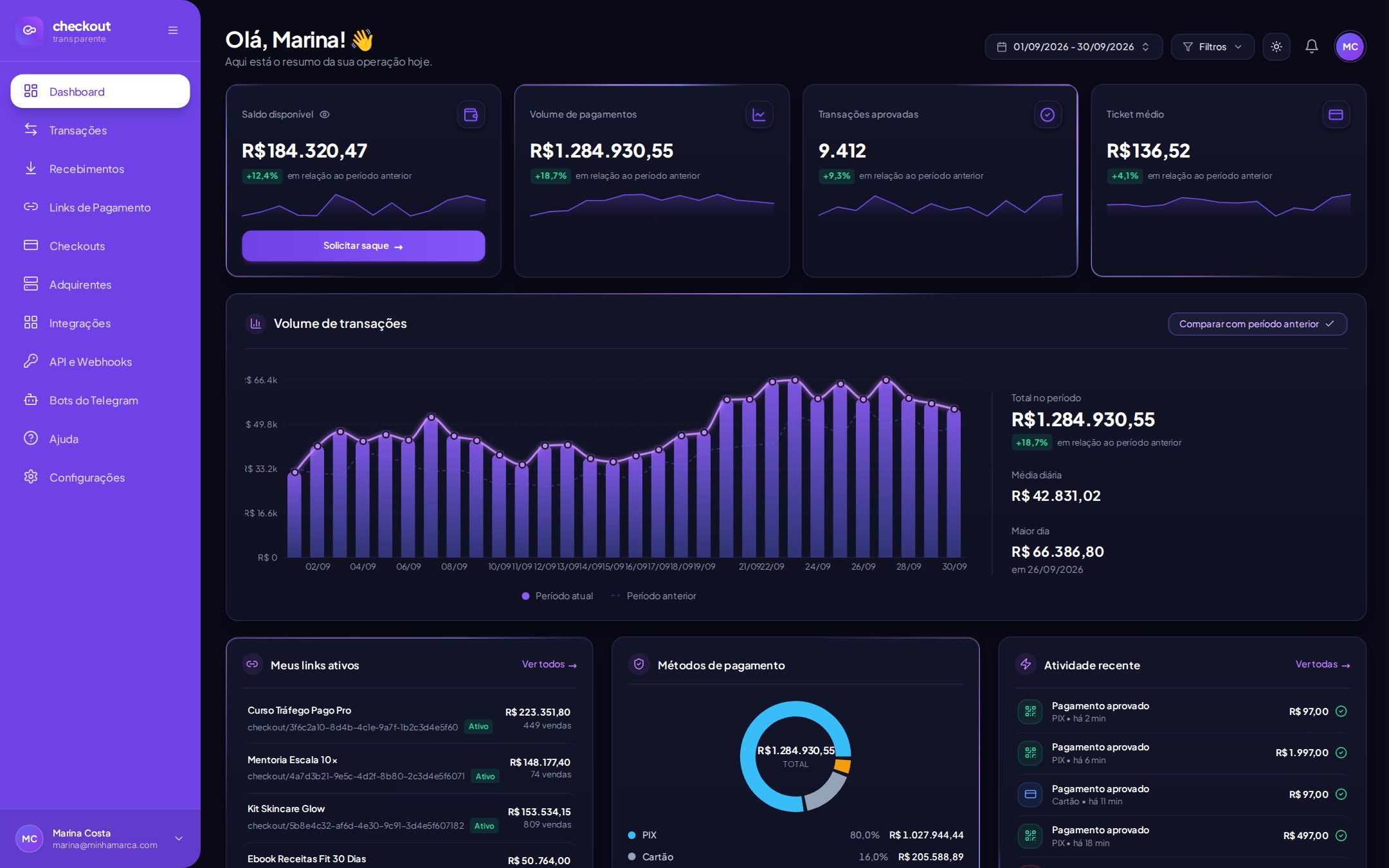Viewport: 1389px width, 868px height.
Task: Click PIX legend color dot
Action: coord(631,835)
